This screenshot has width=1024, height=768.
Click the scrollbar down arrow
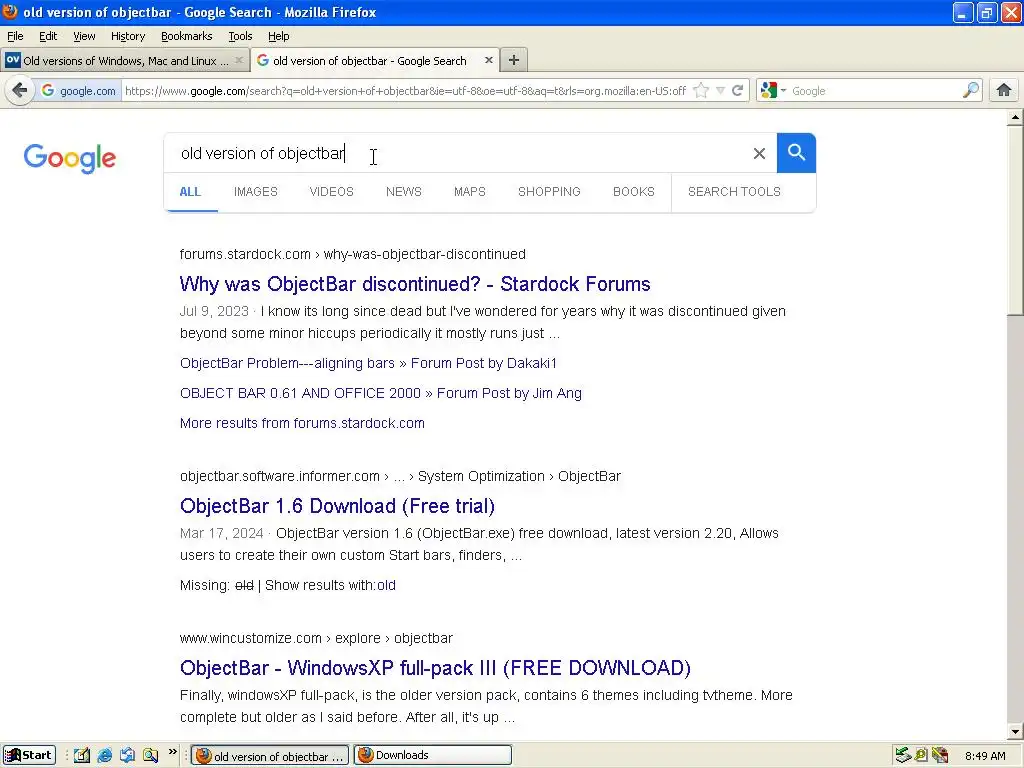[1015, 731]
